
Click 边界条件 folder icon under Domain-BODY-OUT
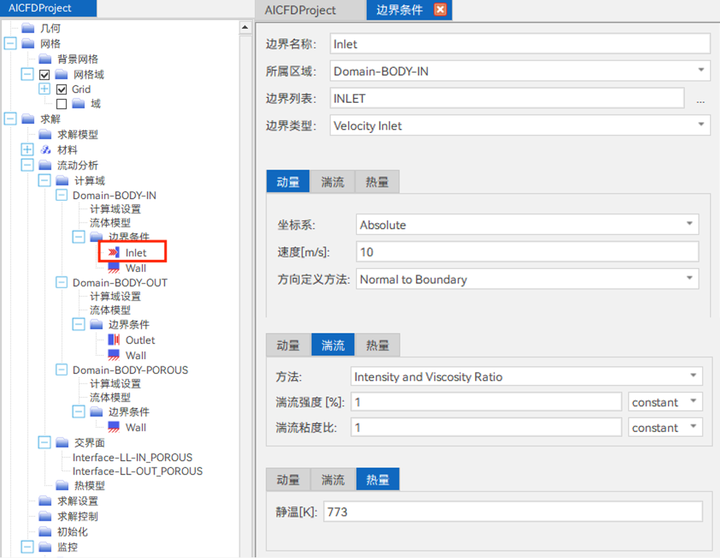tap(96, 325)
